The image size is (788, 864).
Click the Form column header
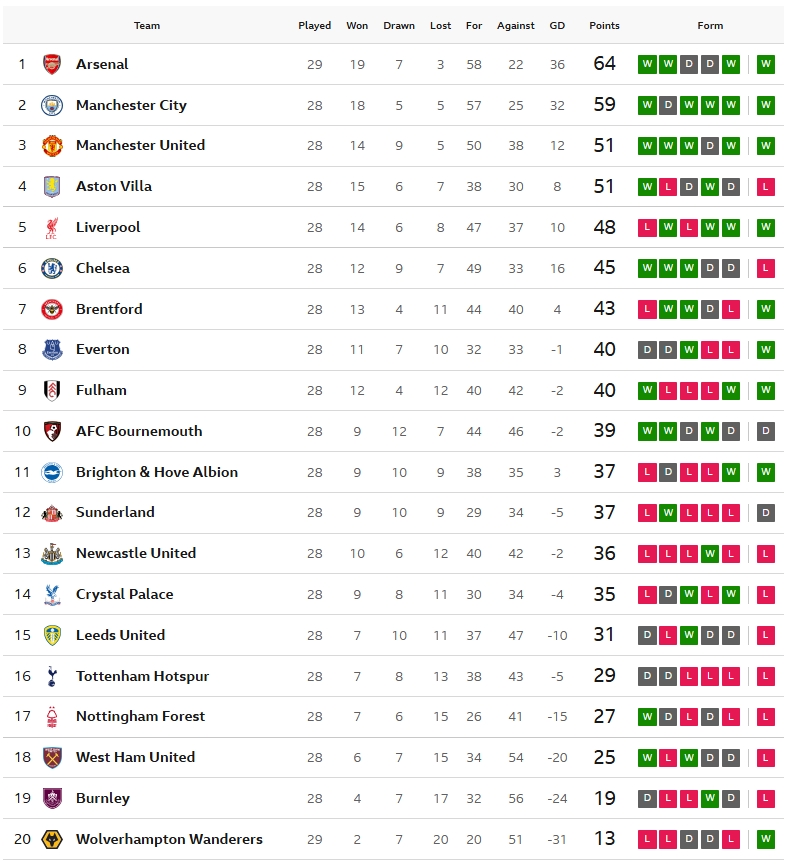pyautogui.click(x=710, y=26)
